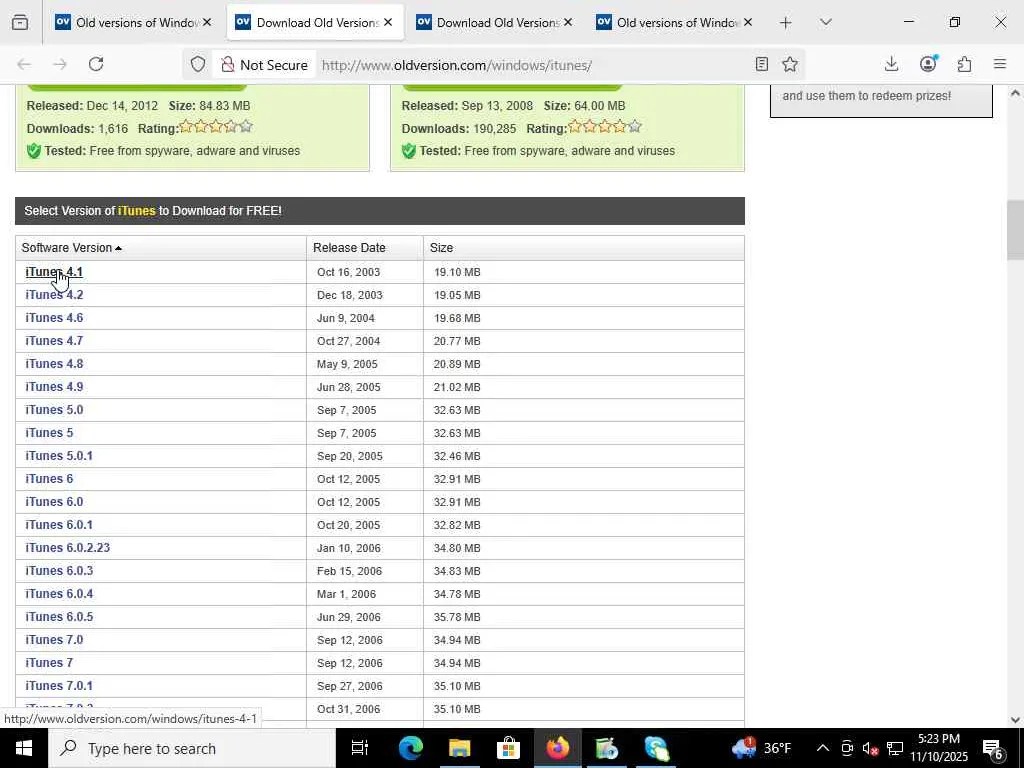Open weather widget showing 36°F

[761, 748]
